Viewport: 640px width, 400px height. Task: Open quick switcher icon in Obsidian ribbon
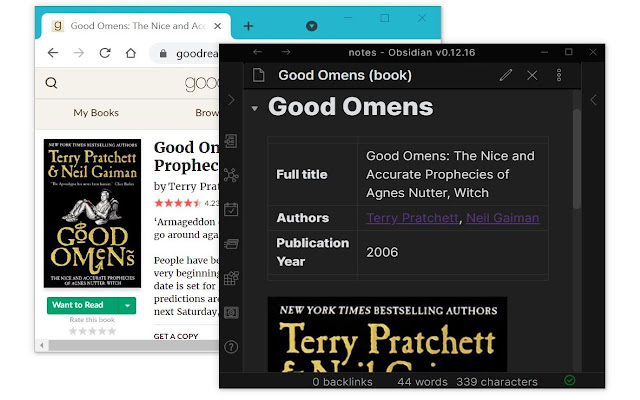tap(231, 141)
